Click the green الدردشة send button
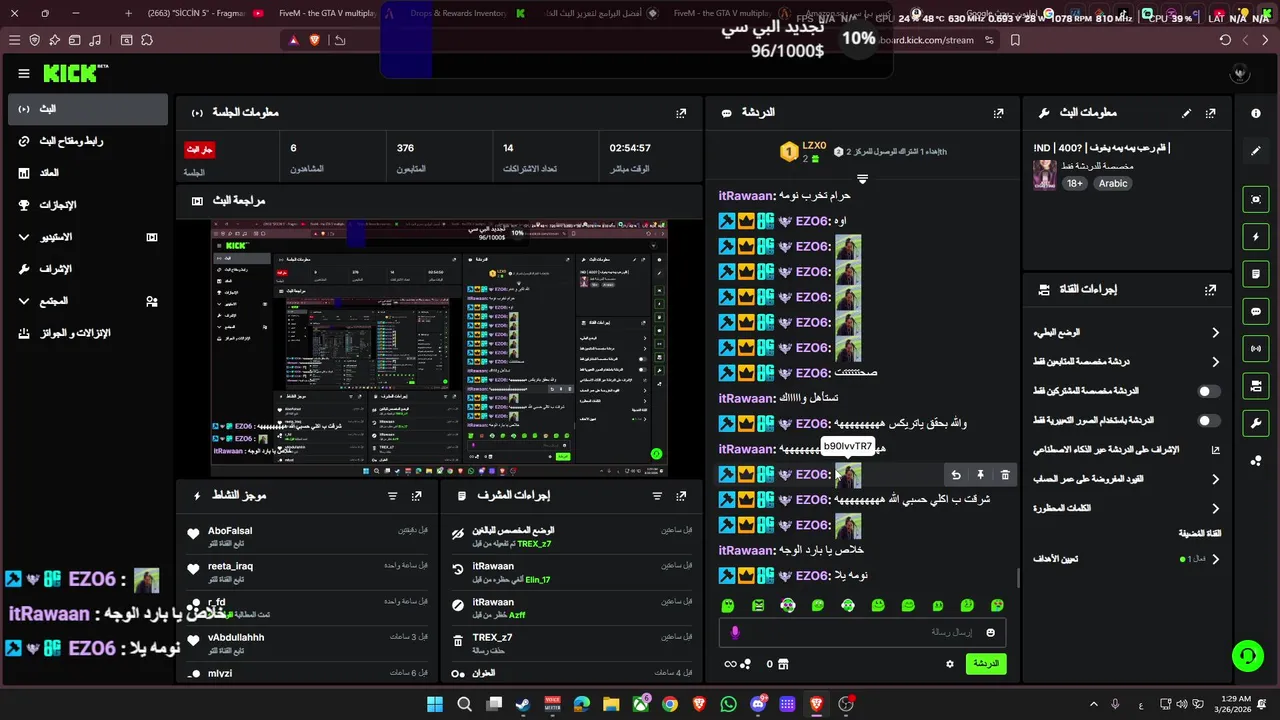This screenshot has height=720, width=1280. 985,663
